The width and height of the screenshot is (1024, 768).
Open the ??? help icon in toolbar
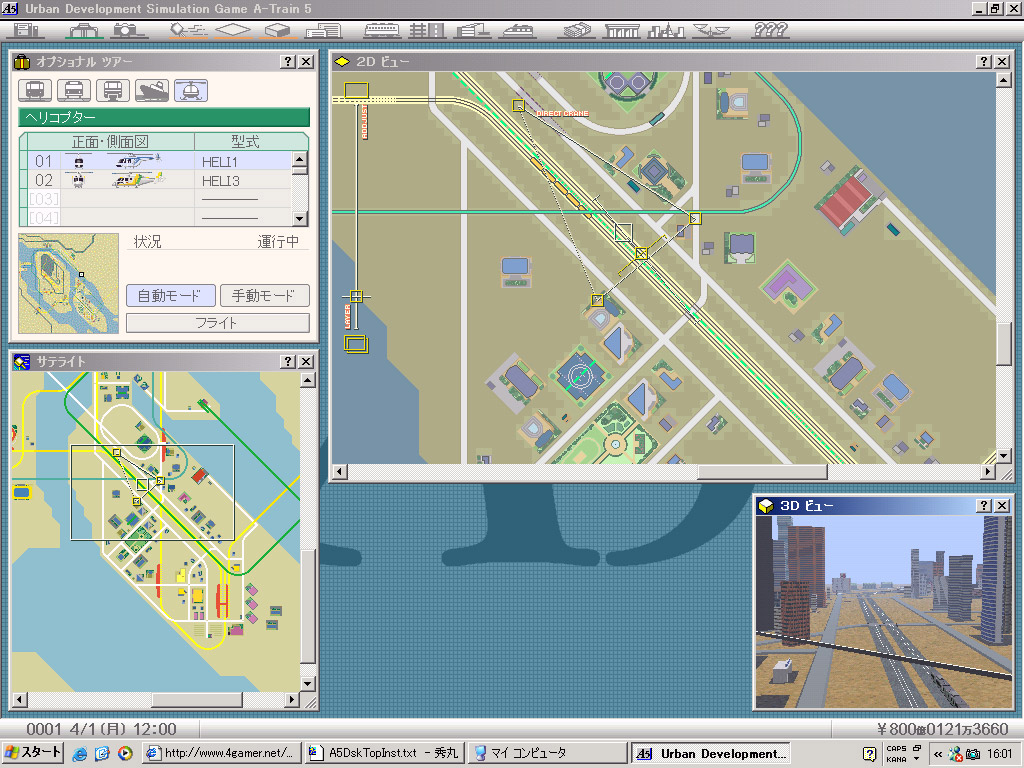point(770,29)
